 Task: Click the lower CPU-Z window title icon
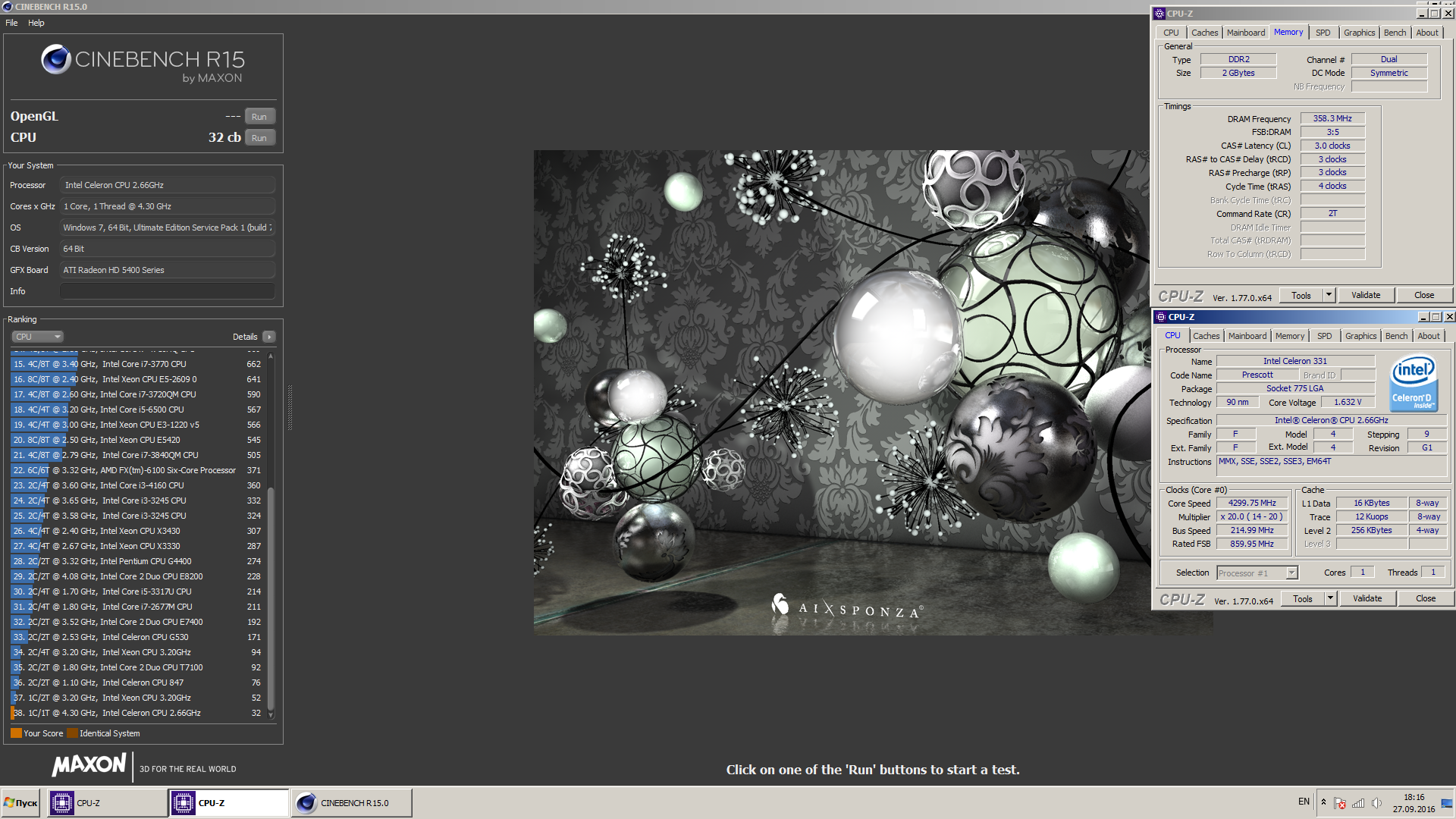click(1160, 317)
